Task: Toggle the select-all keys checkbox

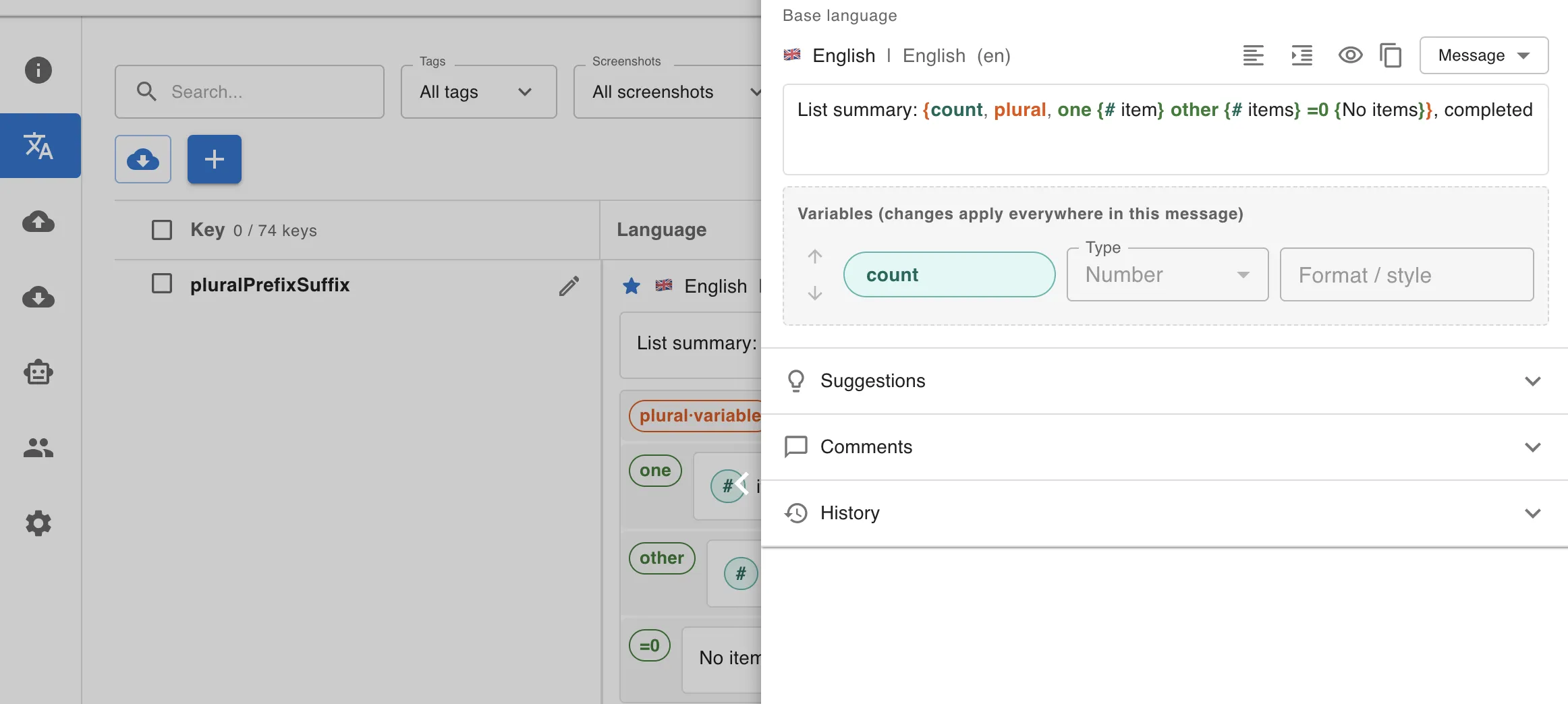Action: click(162, 230)
